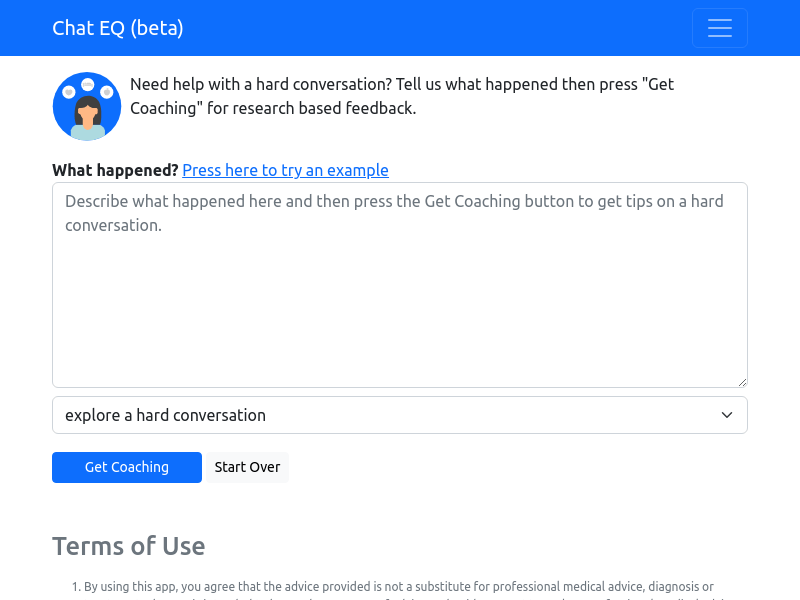Click the "What happened?" bold label
Screen dimensions: 800x600
tap(115, 170)
